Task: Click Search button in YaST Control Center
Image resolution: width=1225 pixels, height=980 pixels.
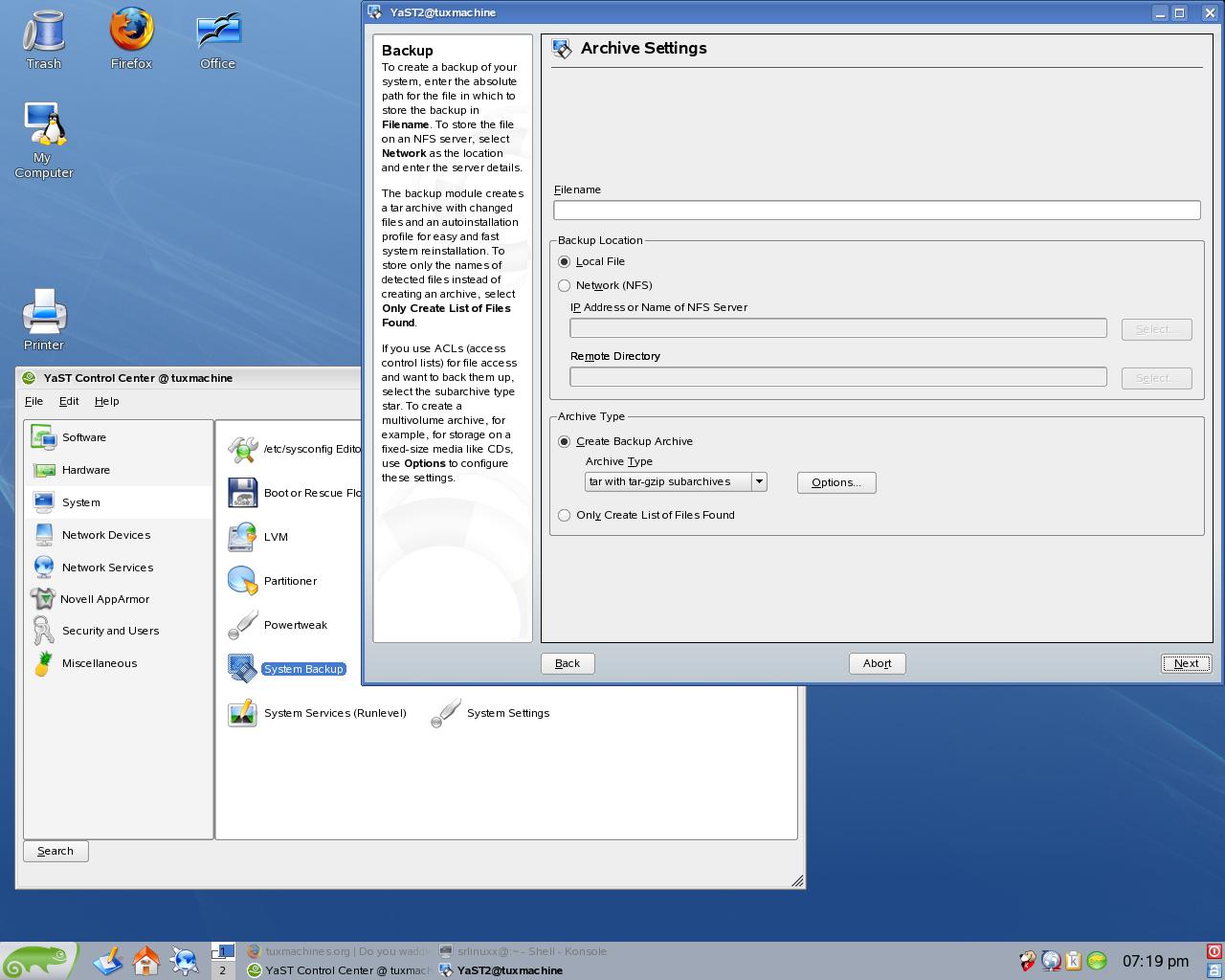Action: coord(56,851)
